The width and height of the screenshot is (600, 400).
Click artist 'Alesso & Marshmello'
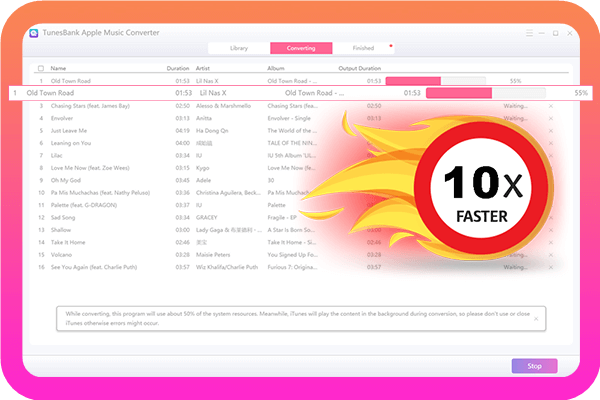(x=223, y=106)
